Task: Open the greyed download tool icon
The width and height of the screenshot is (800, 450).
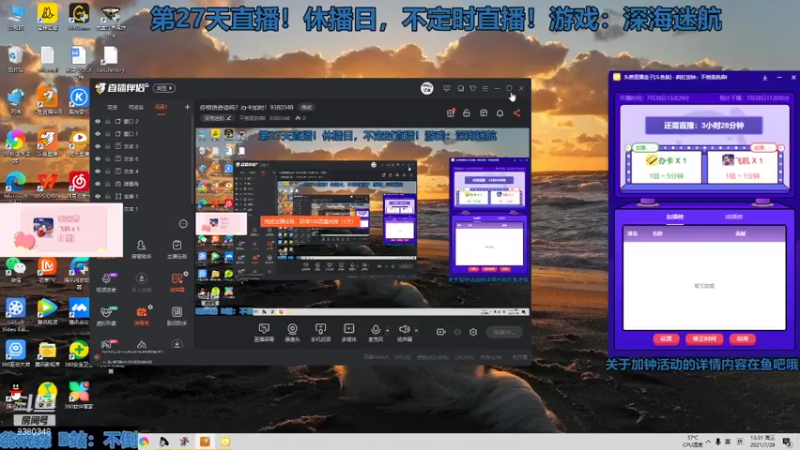Action: (141, 282)
